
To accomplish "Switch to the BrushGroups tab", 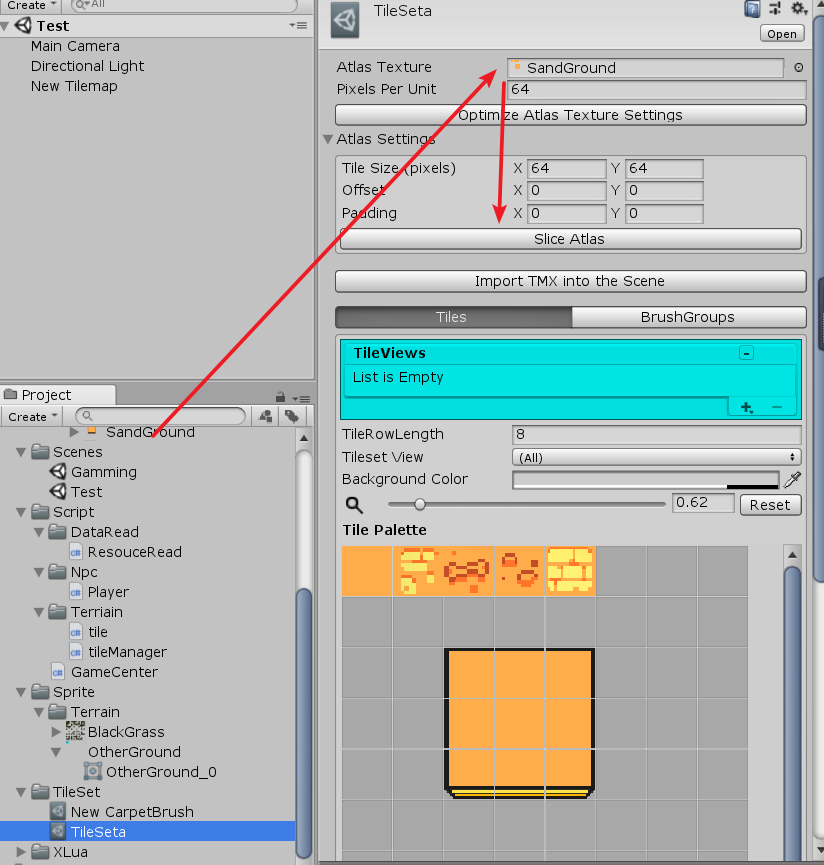I will coord(688,317).
